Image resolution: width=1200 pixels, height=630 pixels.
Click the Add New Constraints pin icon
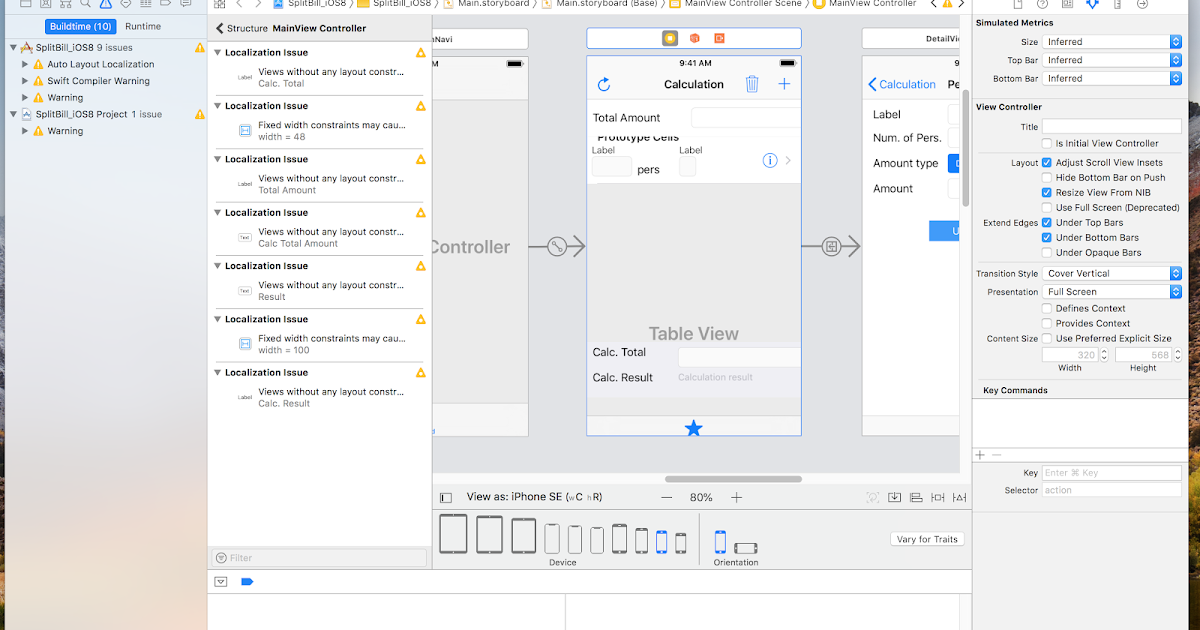(x=938, y=497)
